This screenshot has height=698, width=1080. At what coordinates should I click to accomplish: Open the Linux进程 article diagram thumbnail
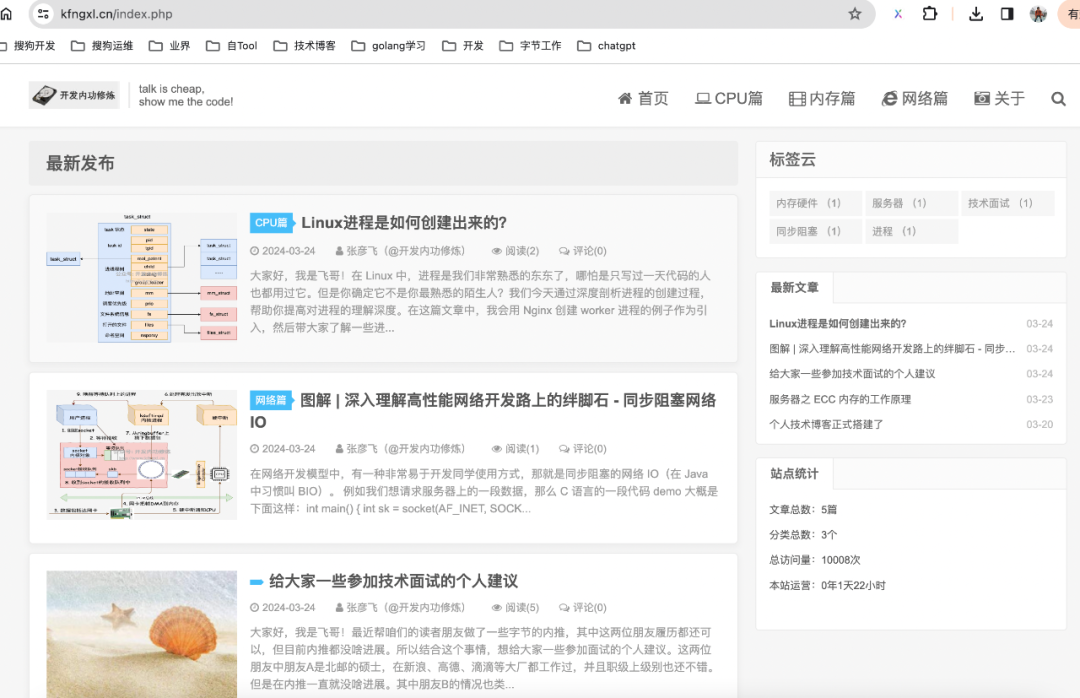(x=142, y=278)
